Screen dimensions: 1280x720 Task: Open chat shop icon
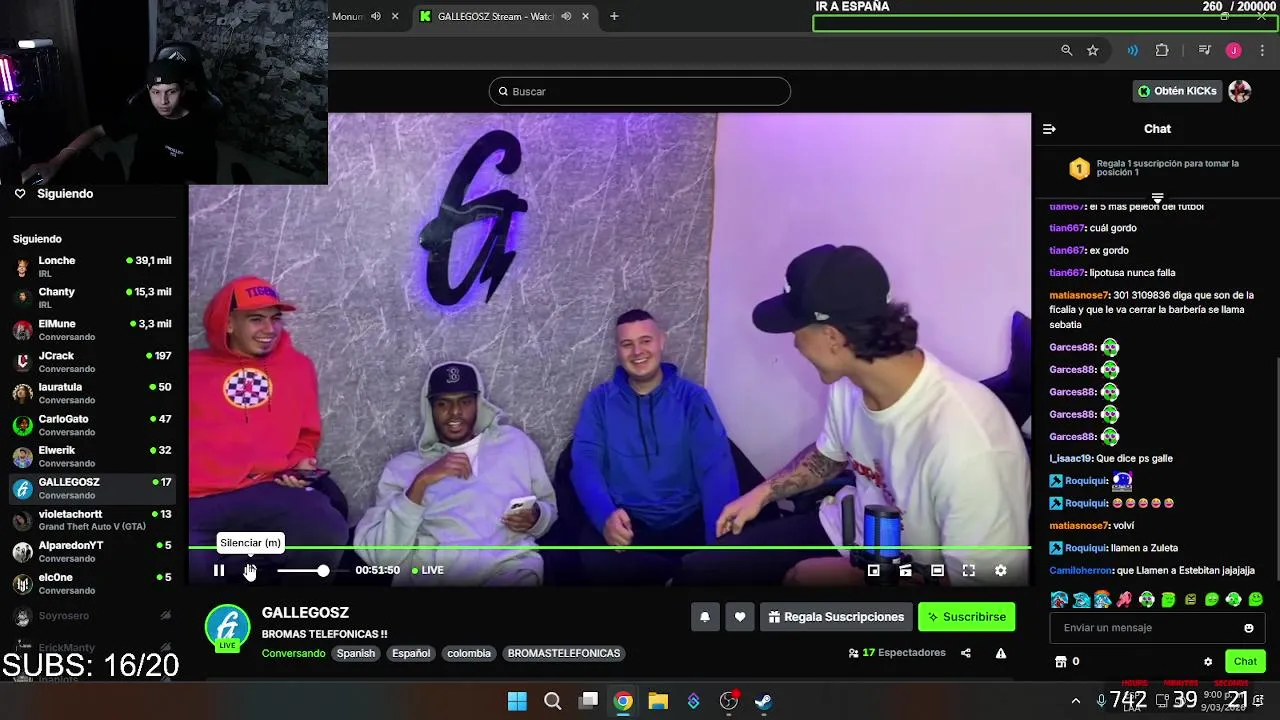coord(1061,661)
